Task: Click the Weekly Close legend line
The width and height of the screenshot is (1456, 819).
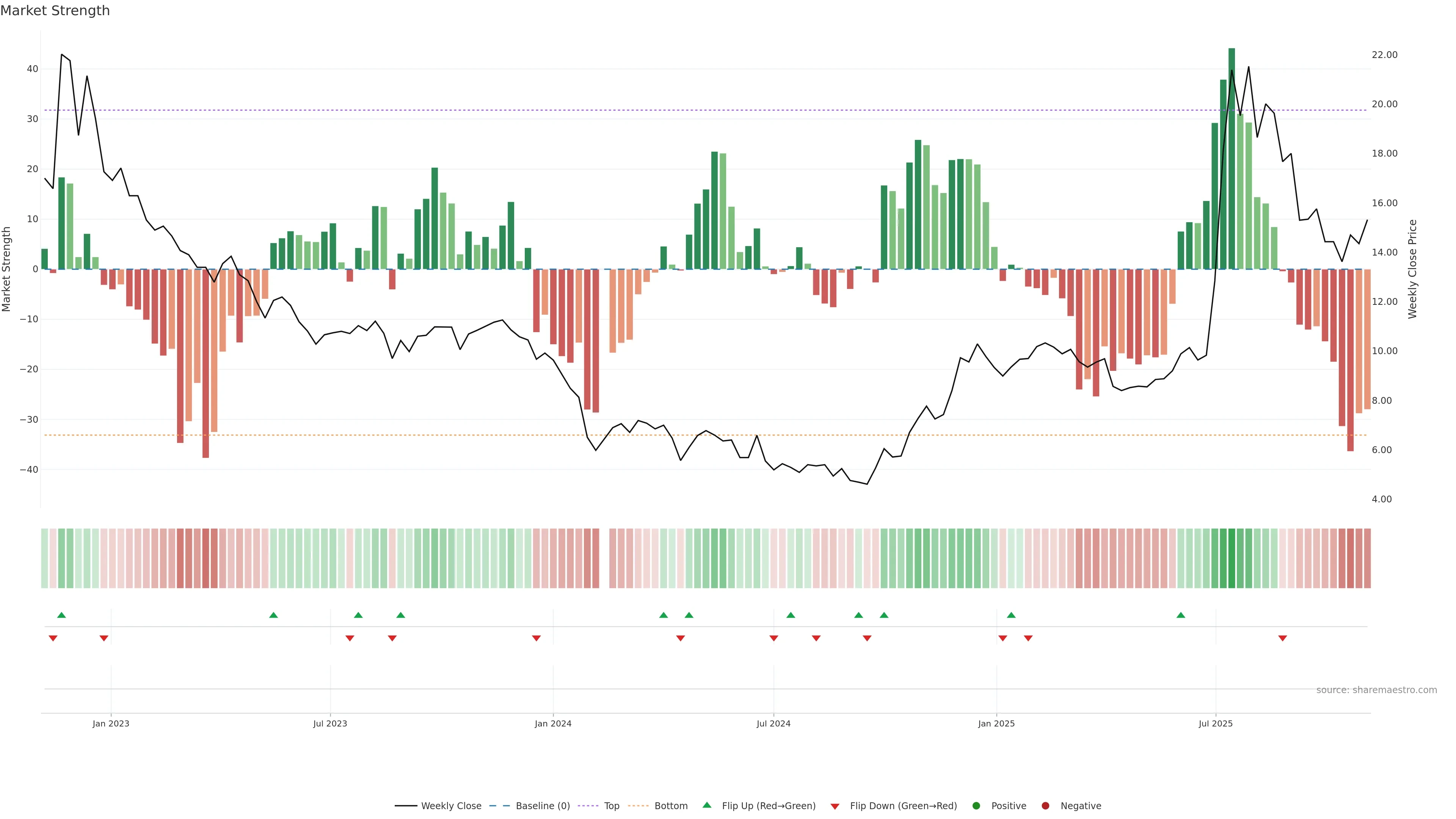Action: [x=406, y=806]
